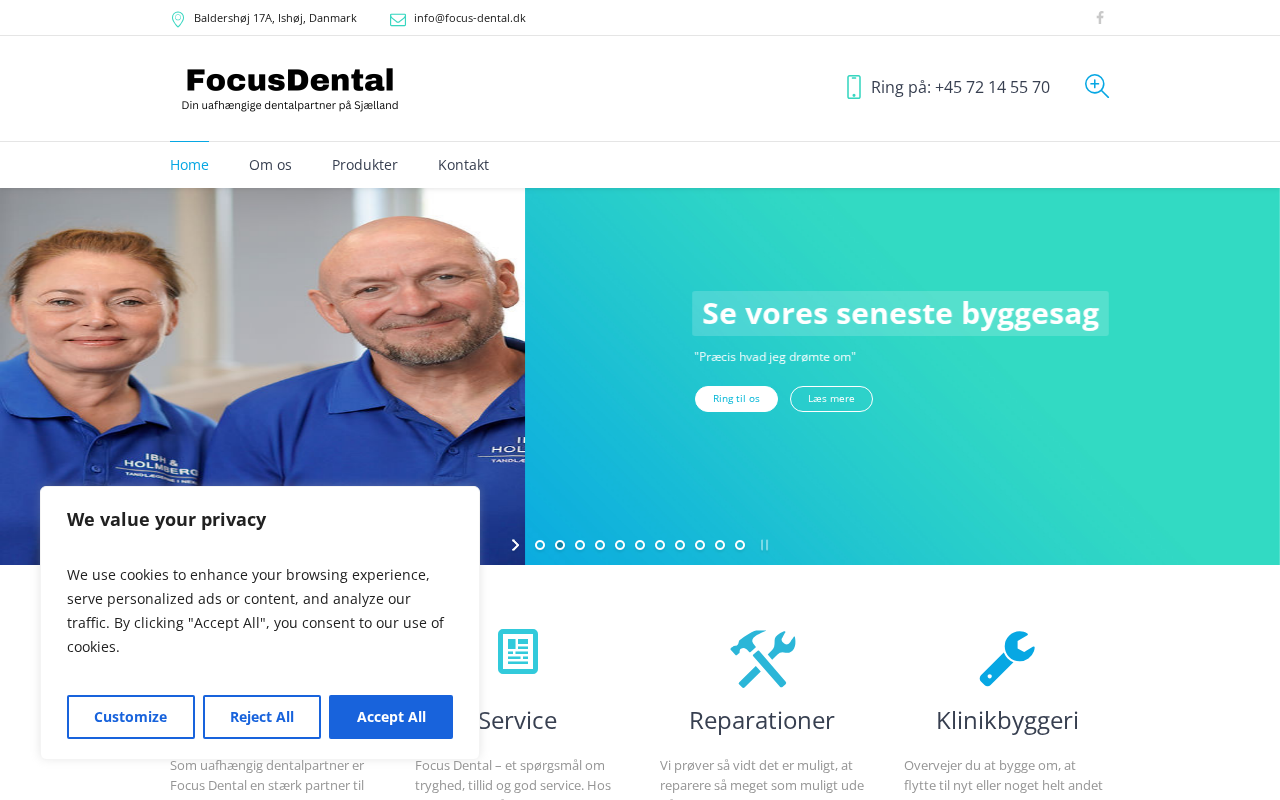Click the Læs mere button
This screenshot has height=800, width=1280.
(831, 399)
